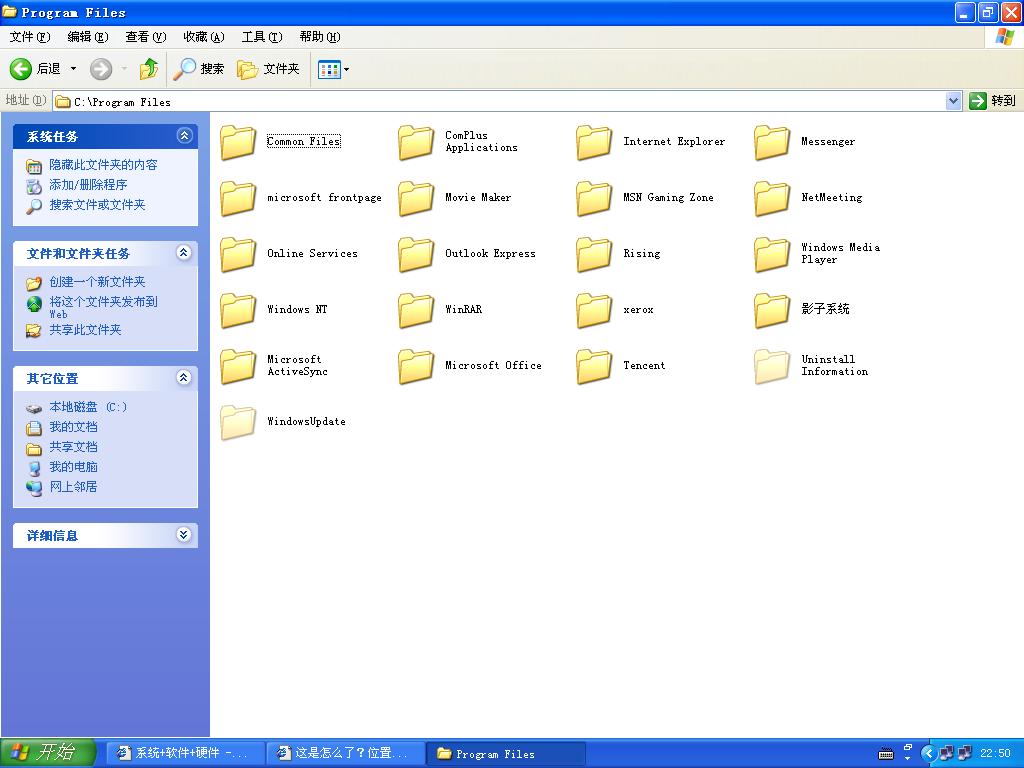The height and width of the screenshot is (768, 1024).
Task: Switch to 这是怎么了?位置 taskbar window
Action: (346, 753)
